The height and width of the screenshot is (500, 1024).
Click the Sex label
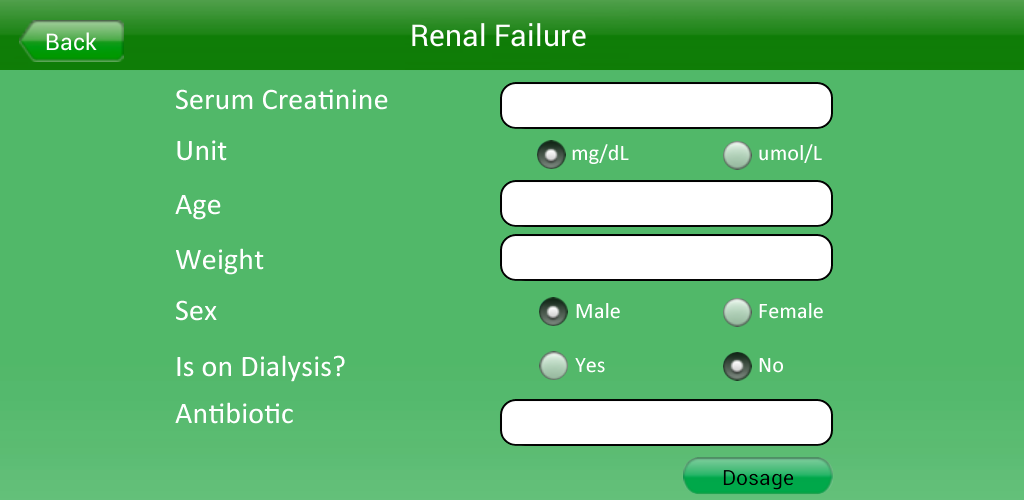coord(196,311)
